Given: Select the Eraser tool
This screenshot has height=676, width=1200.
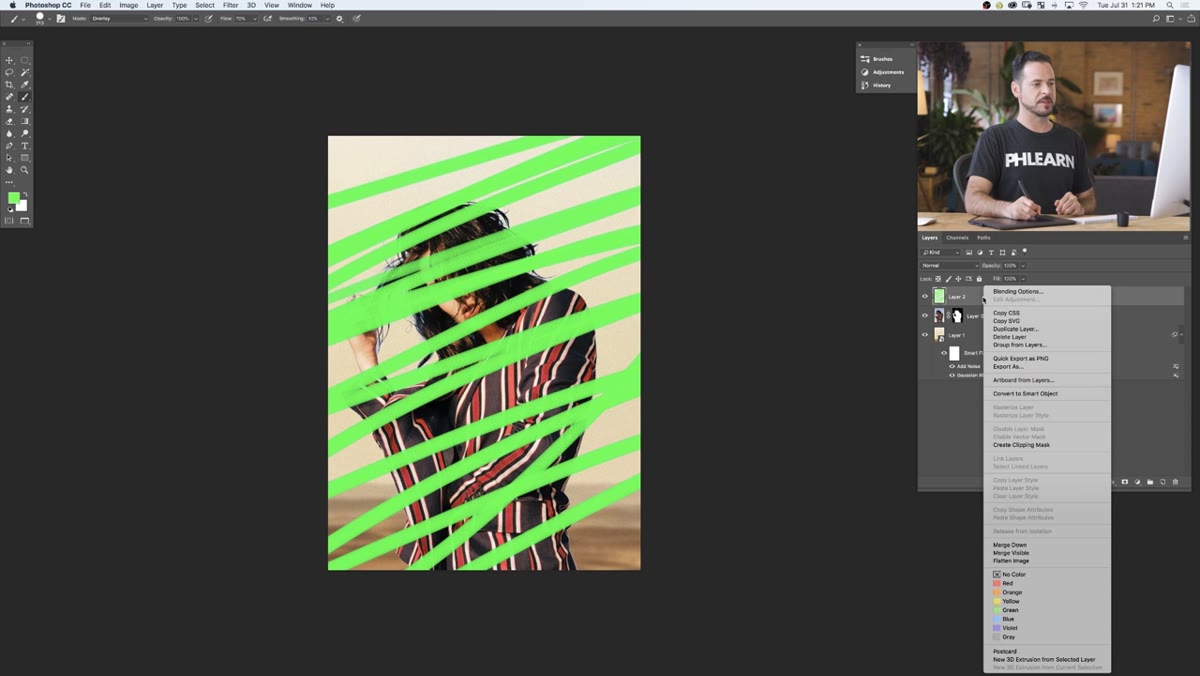Looking at the screenshot, I should tap(10, 121).
